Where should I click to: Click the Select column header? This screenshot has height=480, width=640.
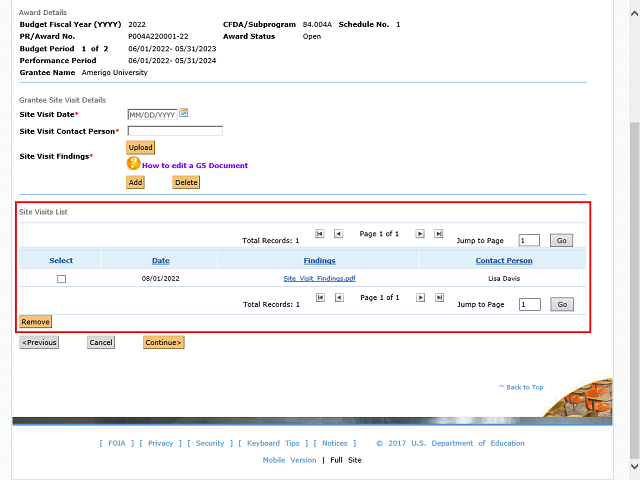(61, 260)
